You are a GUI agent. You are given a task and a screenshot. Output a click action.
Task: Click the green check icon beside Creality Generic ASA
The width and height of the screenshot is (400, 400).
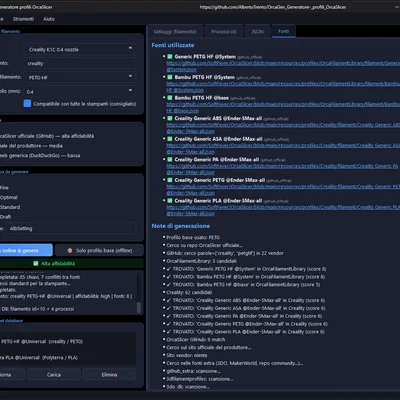click(x=170, y=139)
